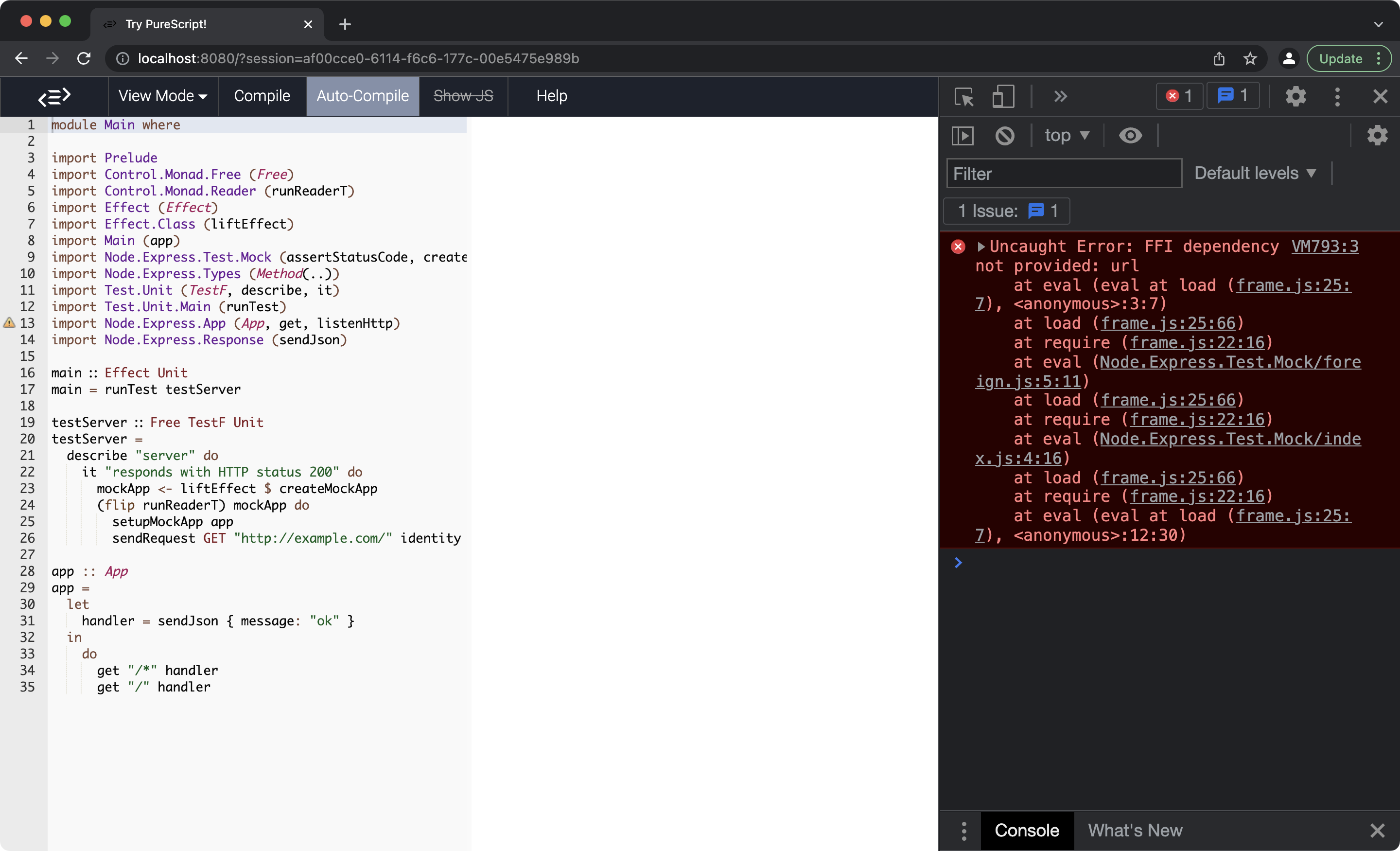This screenshot has width=1400, height=851.
Task: Open DevTools settings gear
Action: tap(1295, 96)
